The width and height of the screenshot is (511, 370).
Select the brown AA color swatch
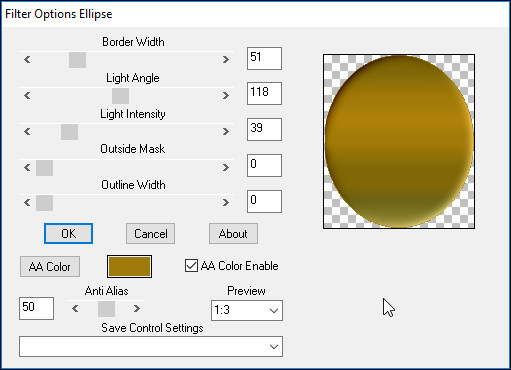point(129,266)
